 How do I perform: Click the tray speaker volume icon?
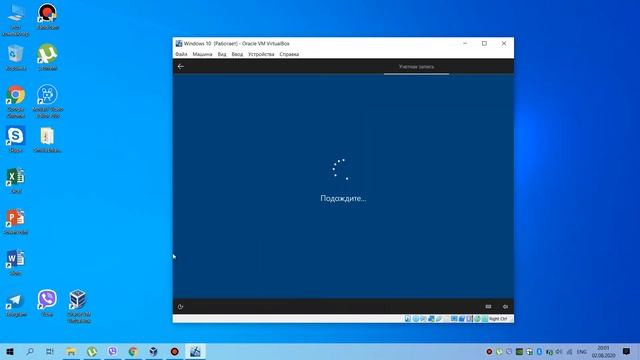point(559,352)
